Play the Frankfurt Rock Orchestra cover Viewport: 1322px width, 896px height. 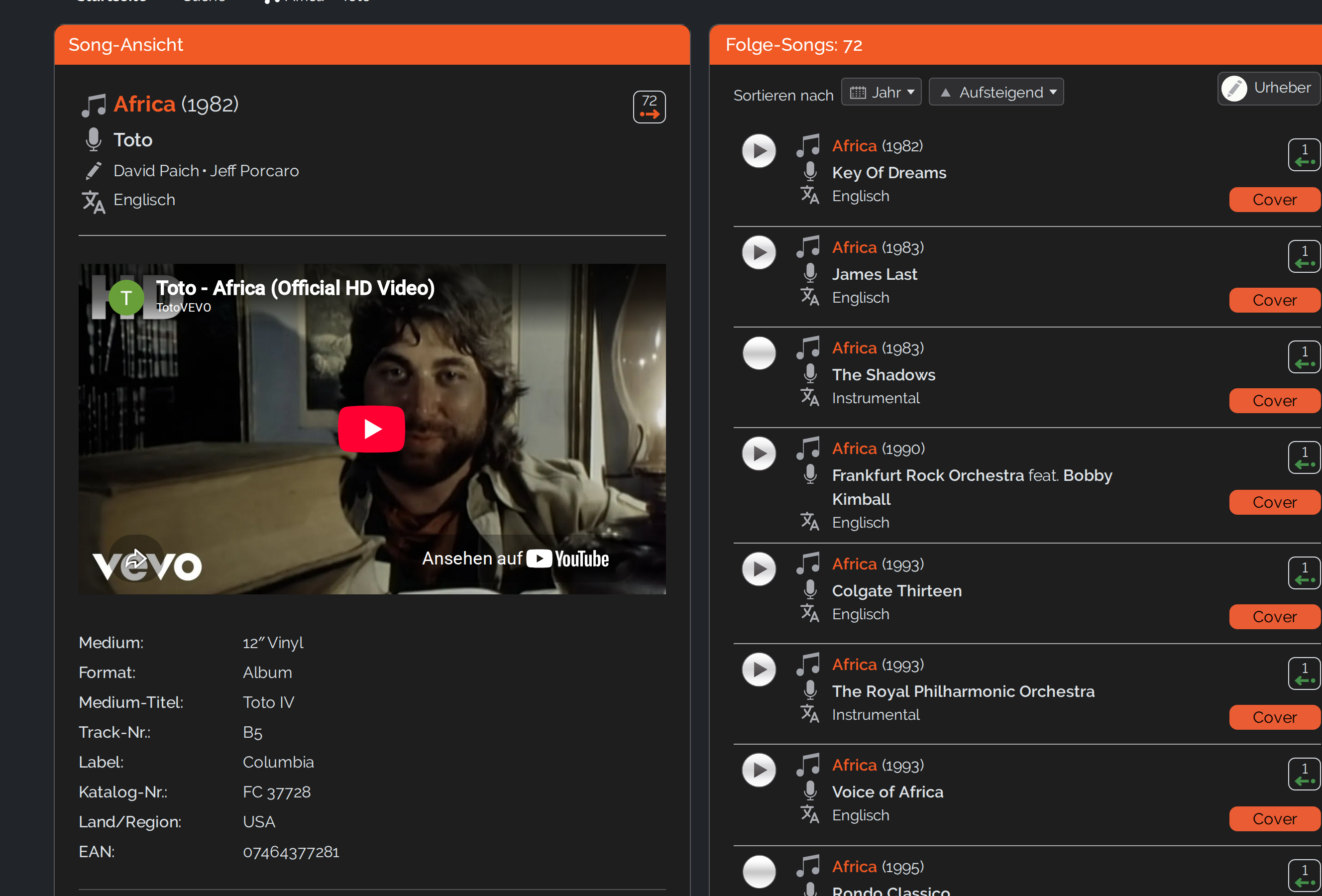tap(759, 453)
